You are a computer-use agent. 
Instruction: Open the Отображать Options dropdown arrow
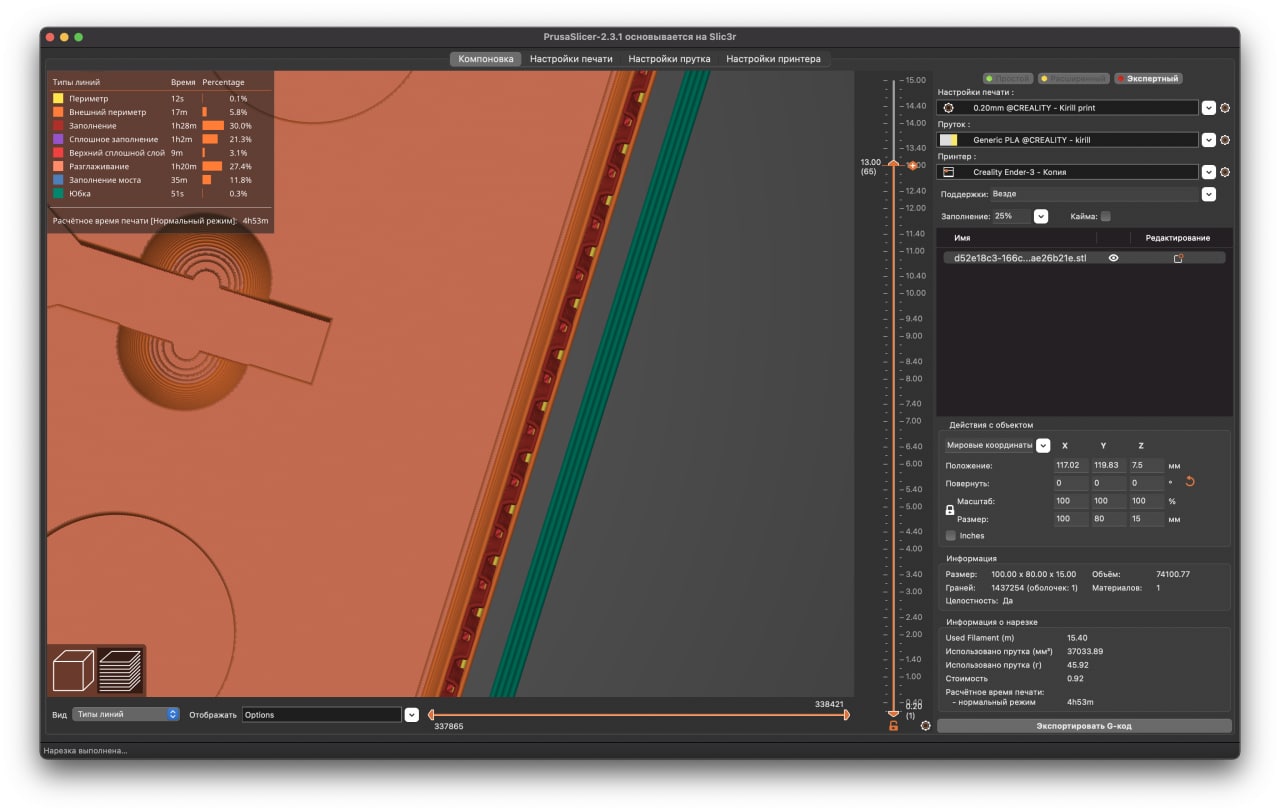[x=411, y=714]
